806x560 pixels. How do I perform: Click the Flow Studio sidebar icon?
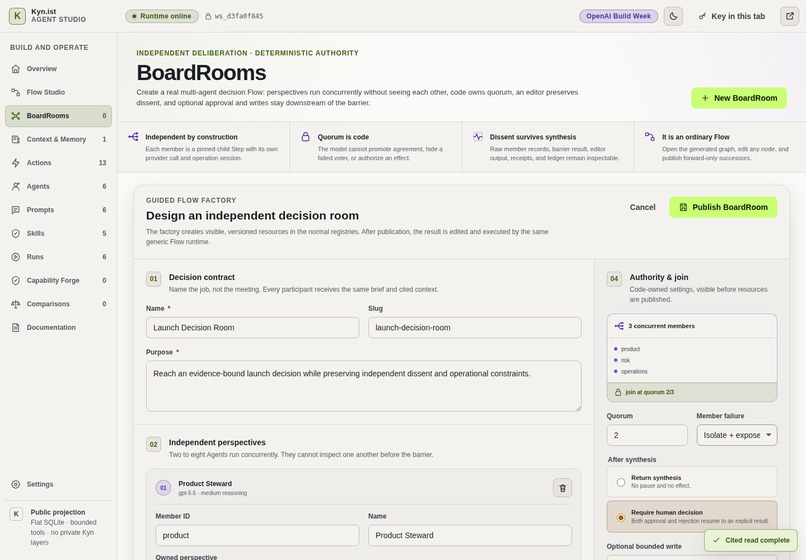(16, 93)
